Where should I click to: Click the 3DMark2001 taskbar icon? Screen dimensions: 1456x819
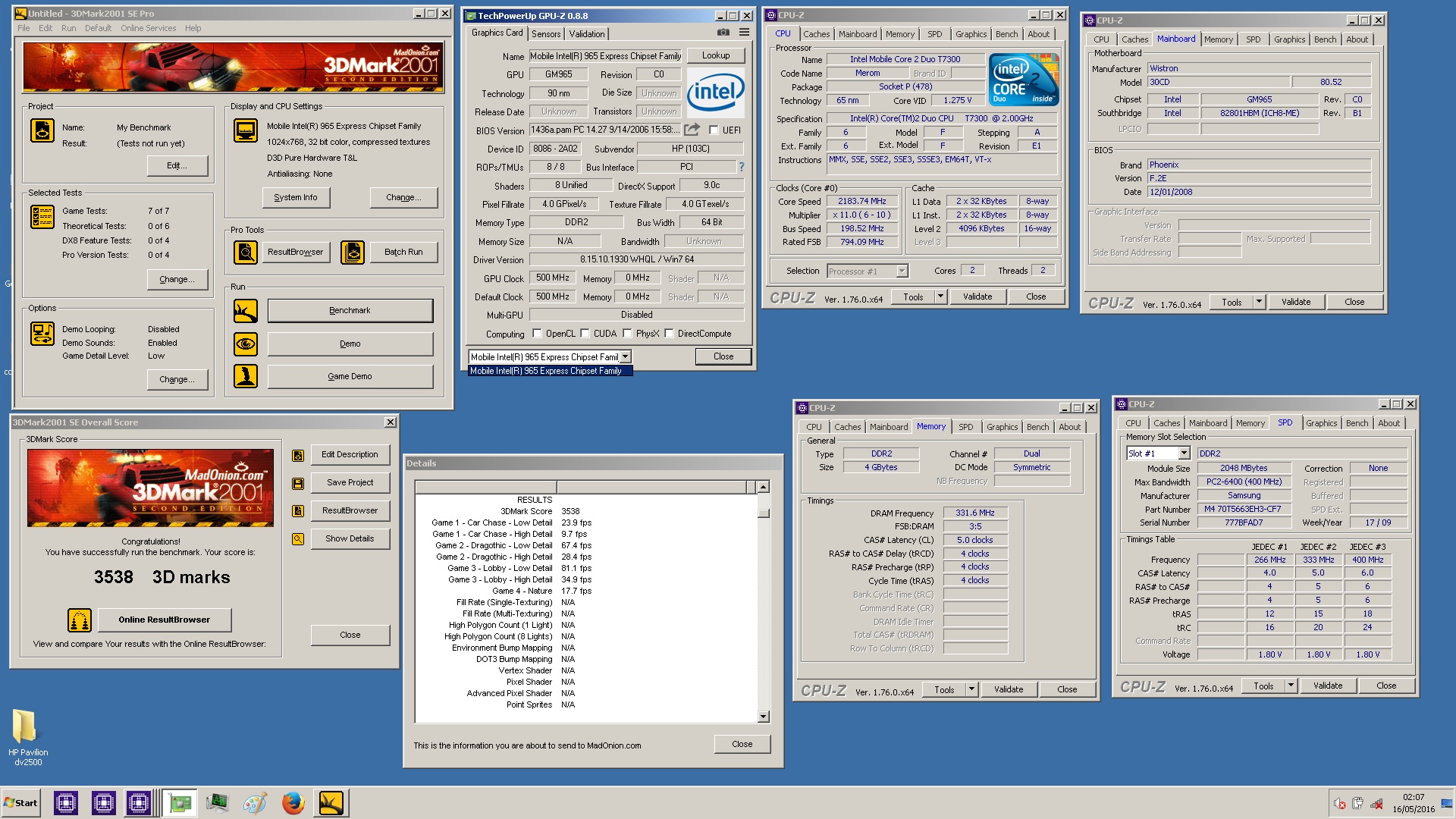tap(331, 802)
